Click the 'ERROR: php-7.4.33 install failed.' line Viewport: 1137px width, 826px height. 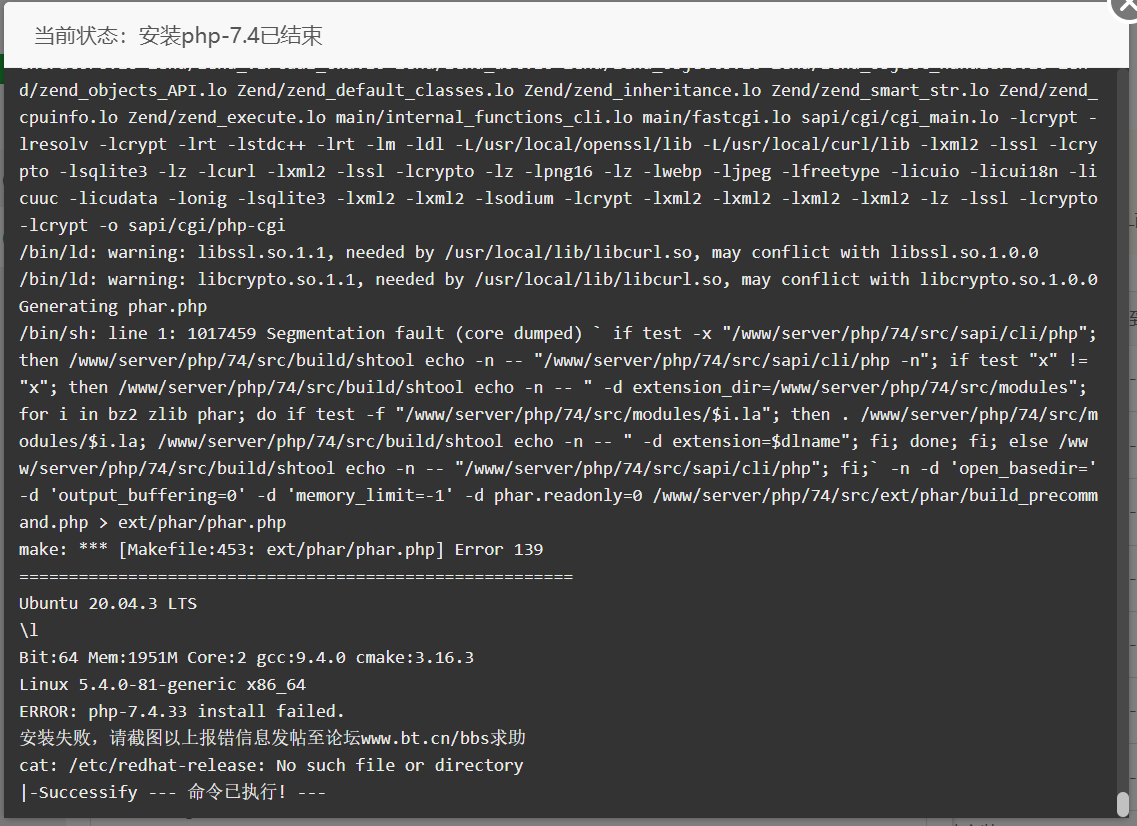[x=181, y=711]
